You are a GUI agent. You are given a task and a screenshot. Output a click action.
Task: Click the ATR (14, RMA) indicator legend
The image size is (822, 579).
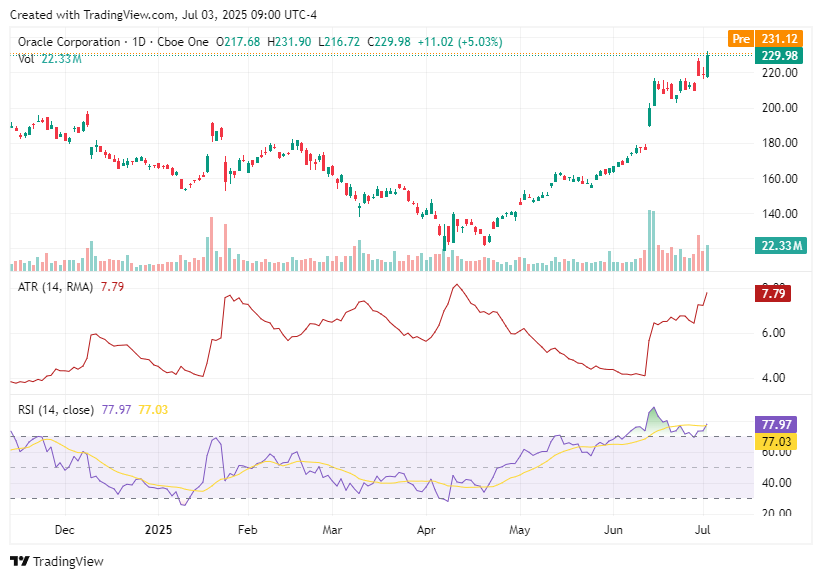coord(56,287)
